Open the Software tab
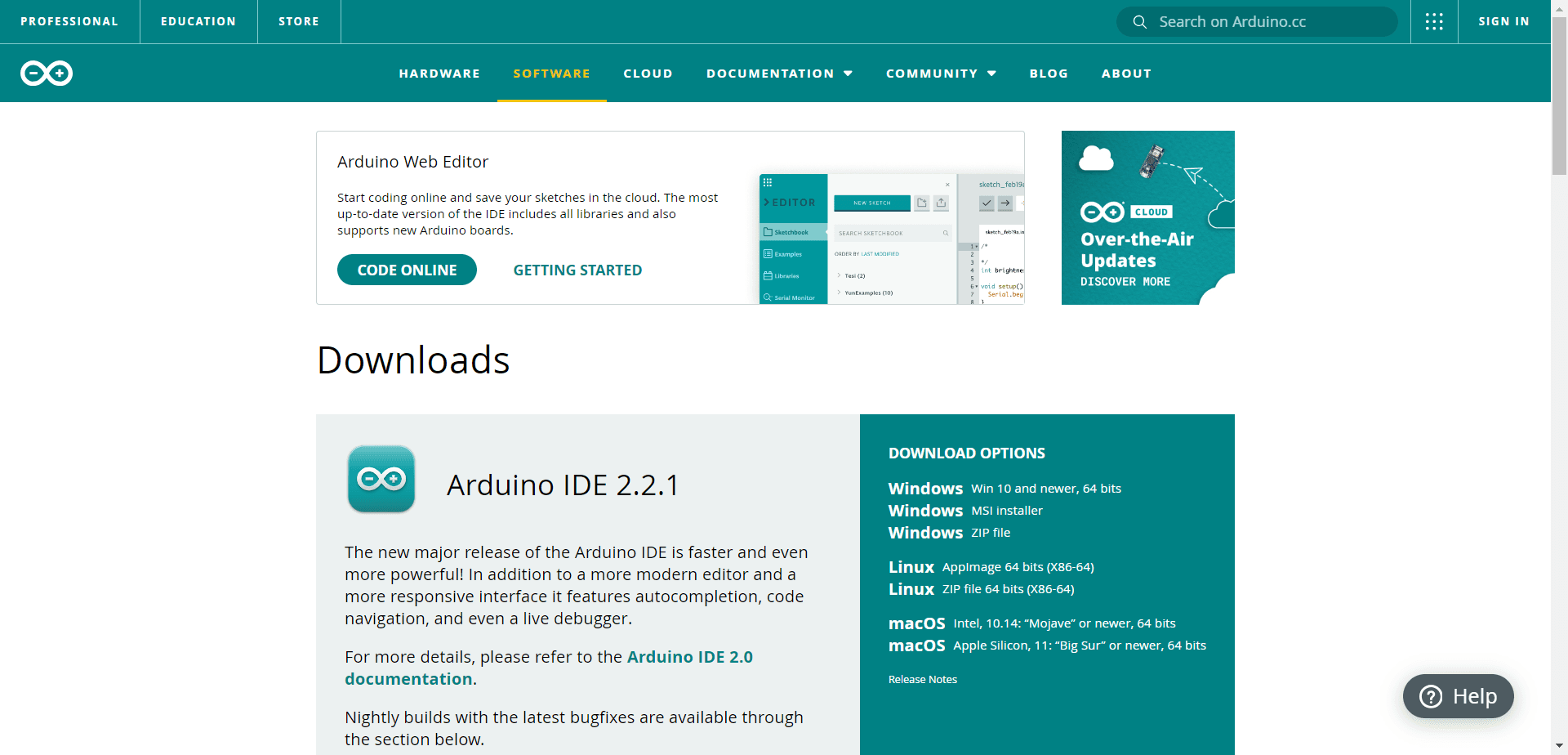1568x755 pixels. (551, 74)
